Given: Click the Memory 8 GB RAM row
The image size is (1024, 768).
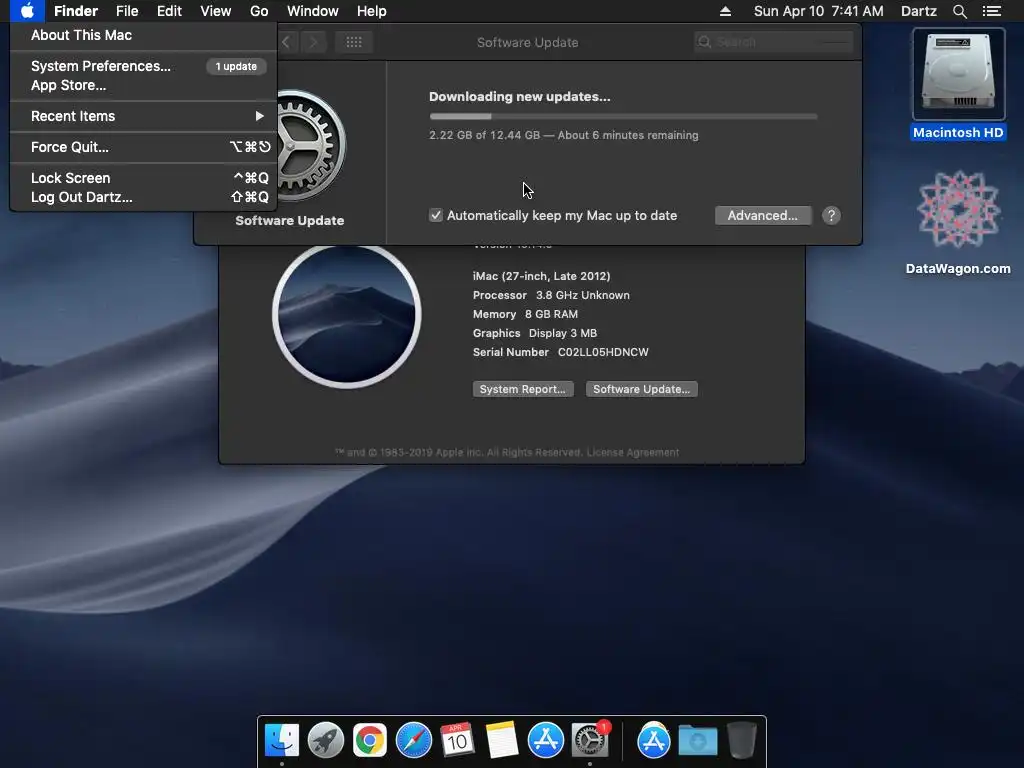Looking at the screenshot, I should pos(525,314).
